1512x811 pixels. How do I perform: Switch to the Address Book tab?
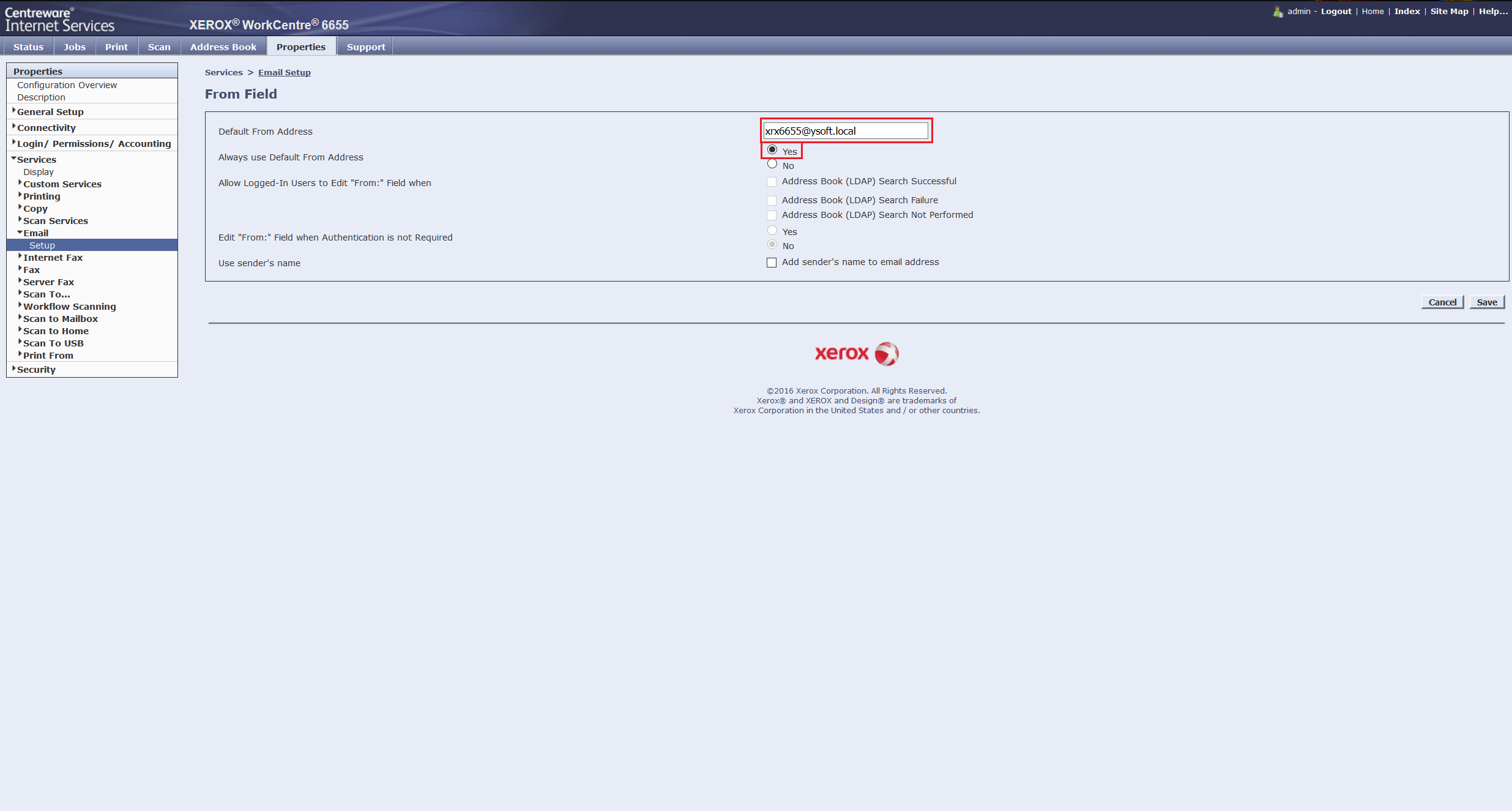point(223,47)
